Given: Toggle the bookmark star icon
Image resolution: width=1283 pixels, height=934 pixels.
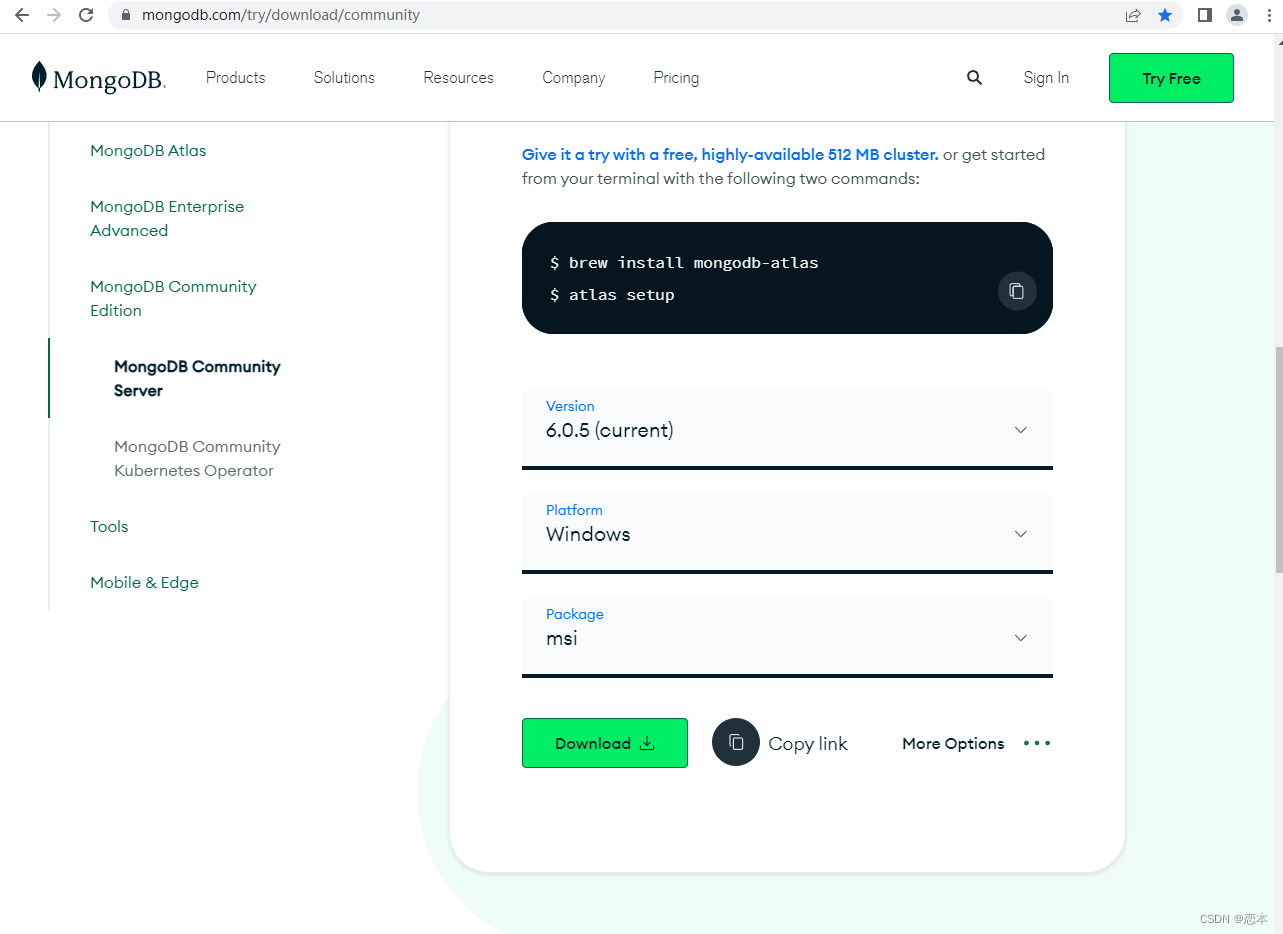Looking at the screenshot, I should (x=1165, y=15).
